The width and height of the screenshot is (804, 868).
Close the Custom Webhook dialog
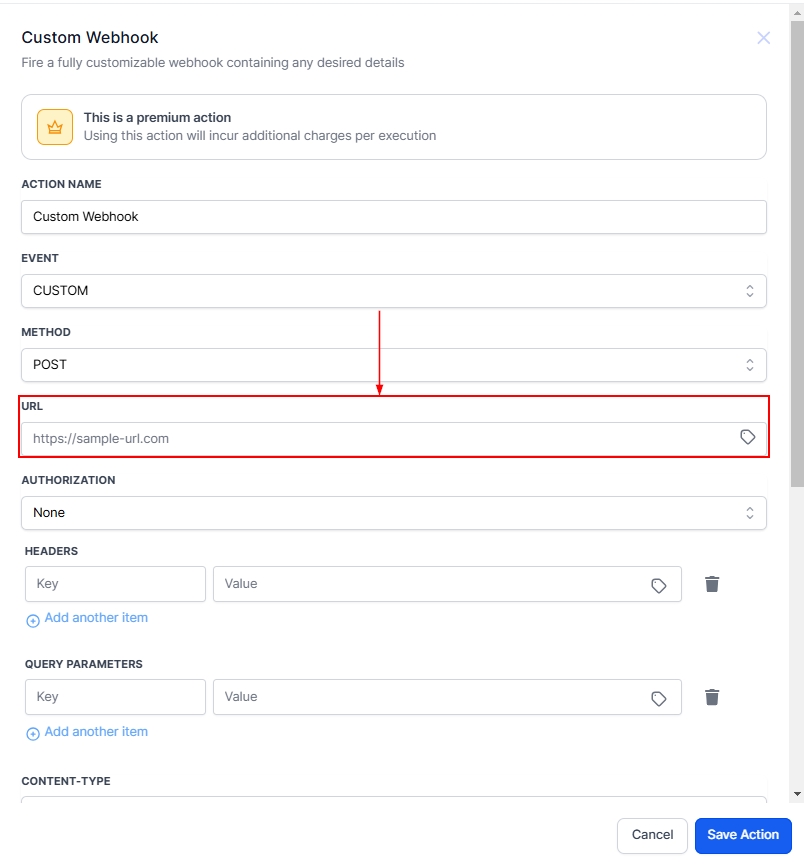tap(763, 38)
